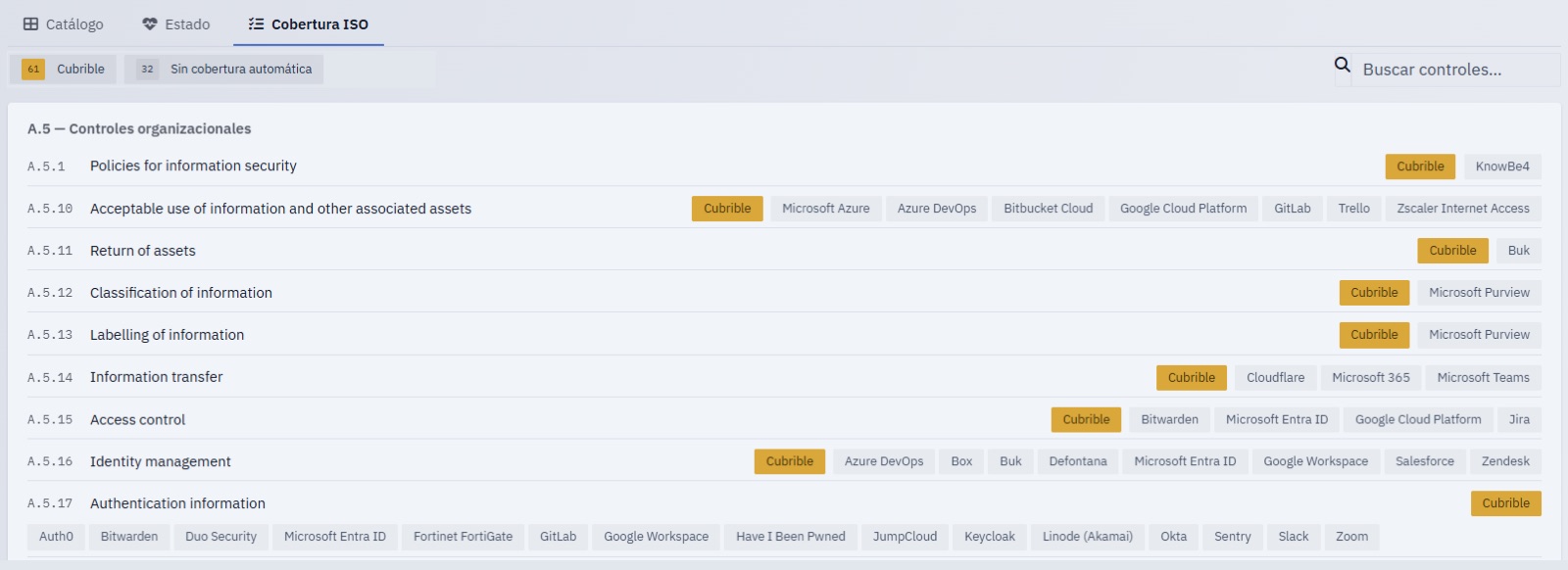Viewport: 1568px width, 570px height.
Task: Click Cubrible badge in the Authentication information row
Action: (1505, 503)
